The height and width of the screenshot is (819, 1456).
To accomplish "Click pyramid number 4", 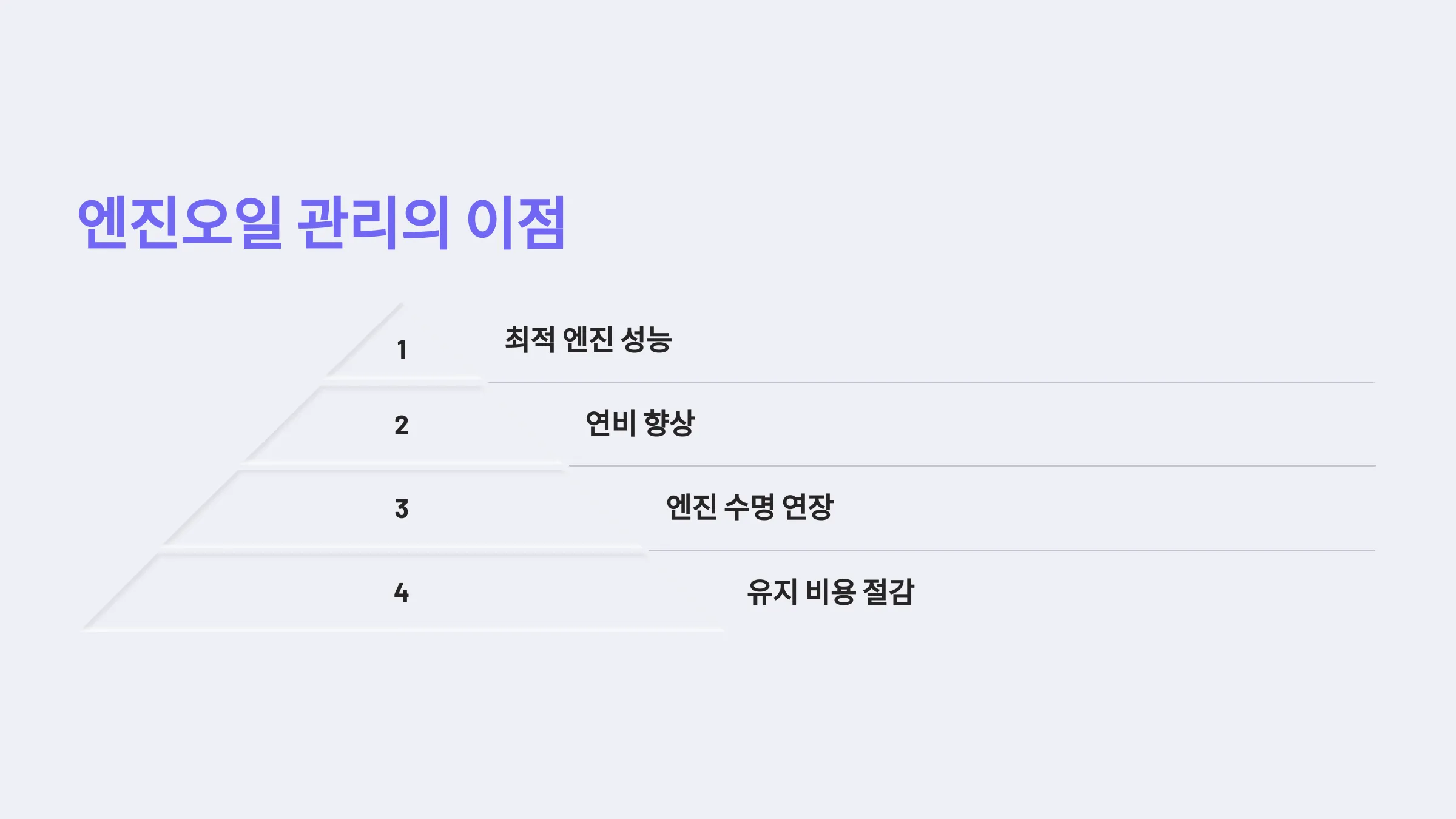I will click(402, 593).
